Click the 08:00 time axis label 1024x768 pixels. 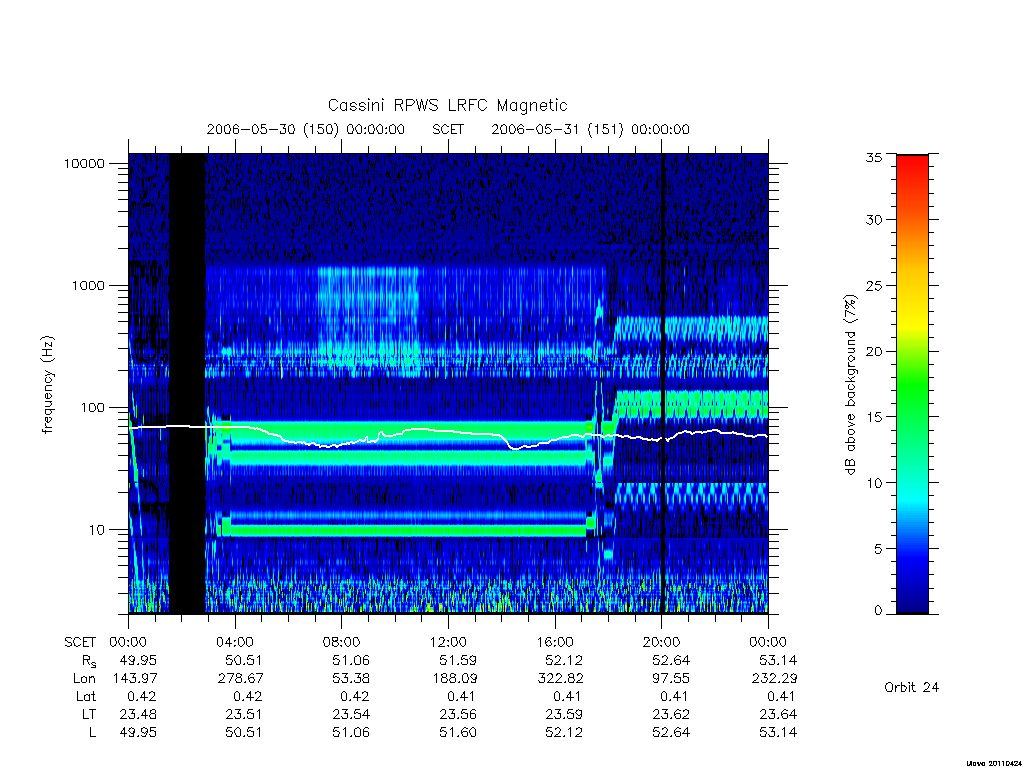(342, 642)
